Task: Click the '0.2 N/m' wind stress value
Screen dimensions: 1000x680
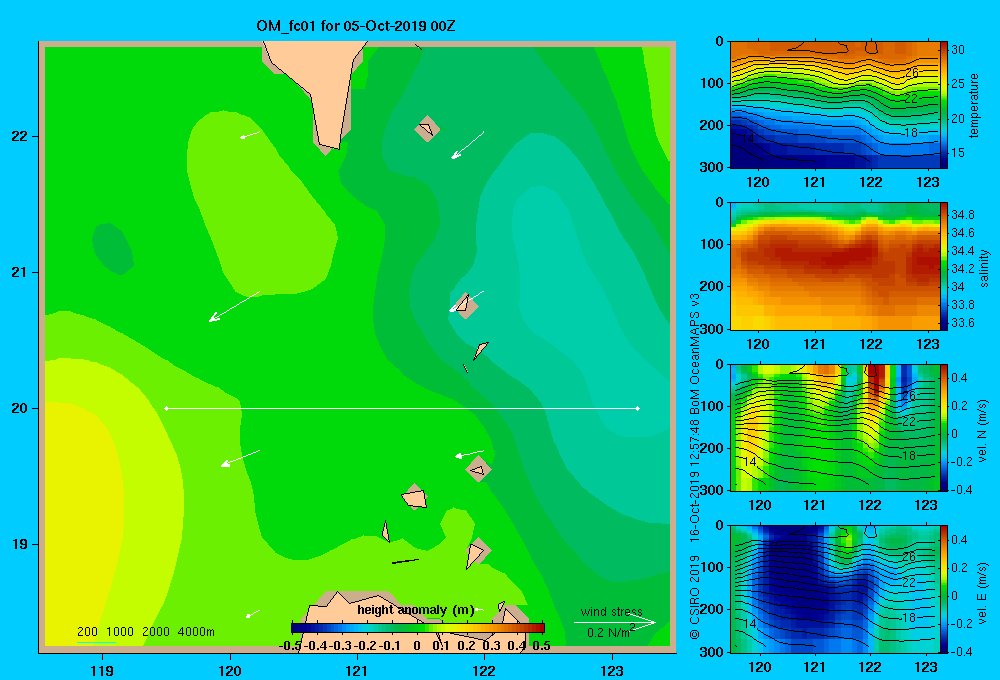Action: pyautogui.click(x=608, y=633)
